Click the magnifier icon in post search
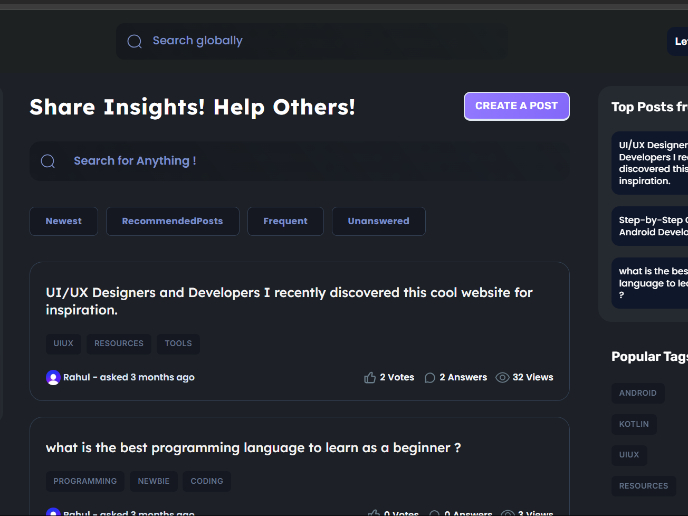The height and width of the screenshot is (516, 688). tap(48, 161)
